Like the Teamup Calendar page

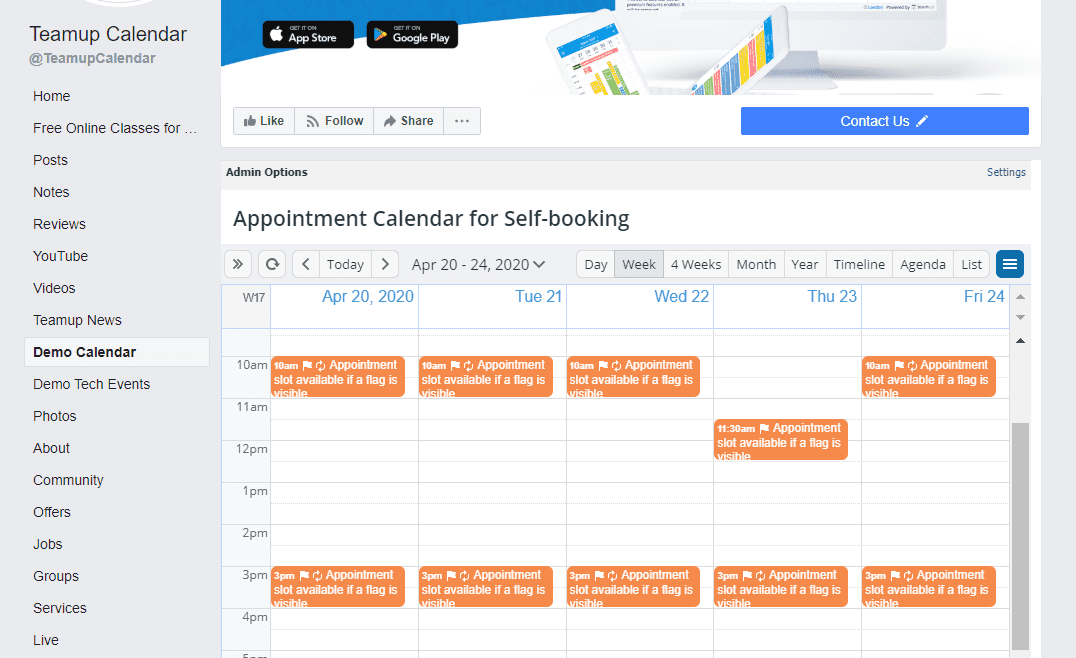[x=264, y=121]
